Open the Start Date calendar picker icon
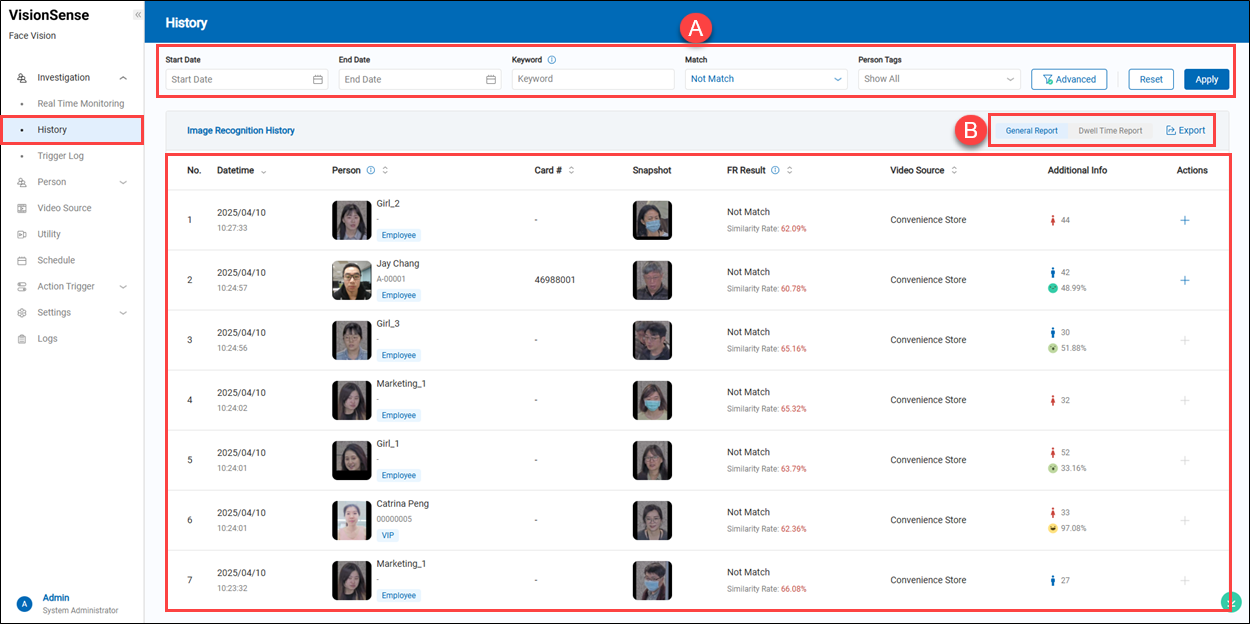1250x624 pixels. click(x=318, y=79)
